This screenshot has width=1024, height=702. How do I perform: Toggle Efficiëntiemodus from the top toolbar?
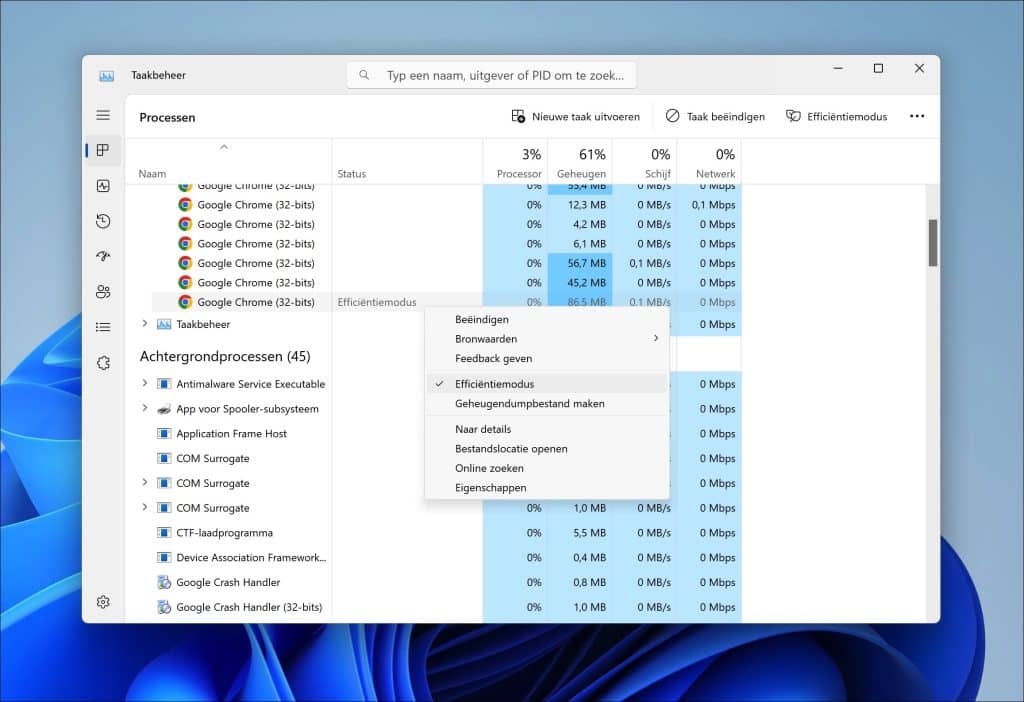837,116
